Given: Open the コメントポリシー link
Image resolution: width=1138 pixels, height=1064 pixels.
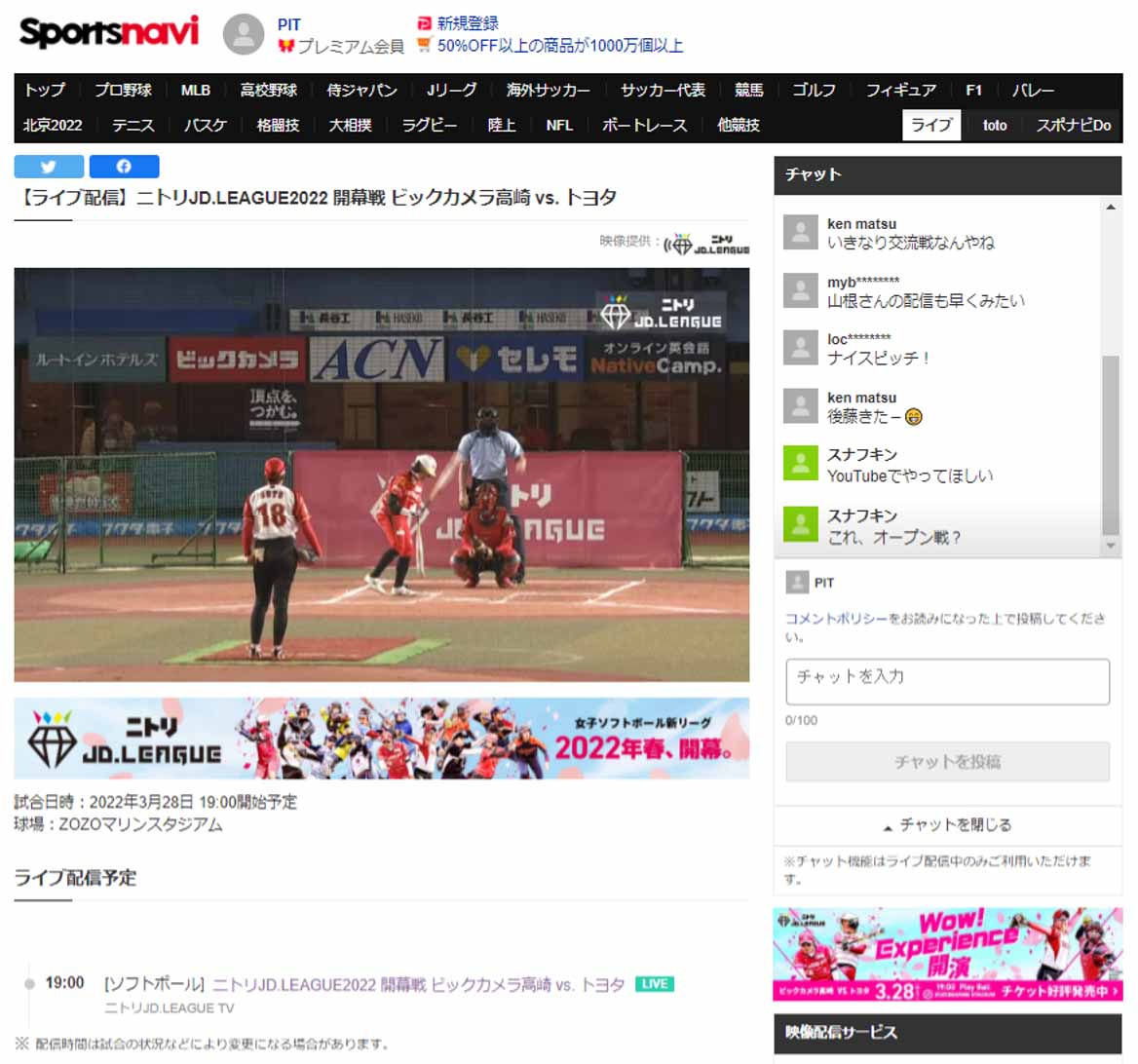Looking at the screenshot, I should click(837, 619).
